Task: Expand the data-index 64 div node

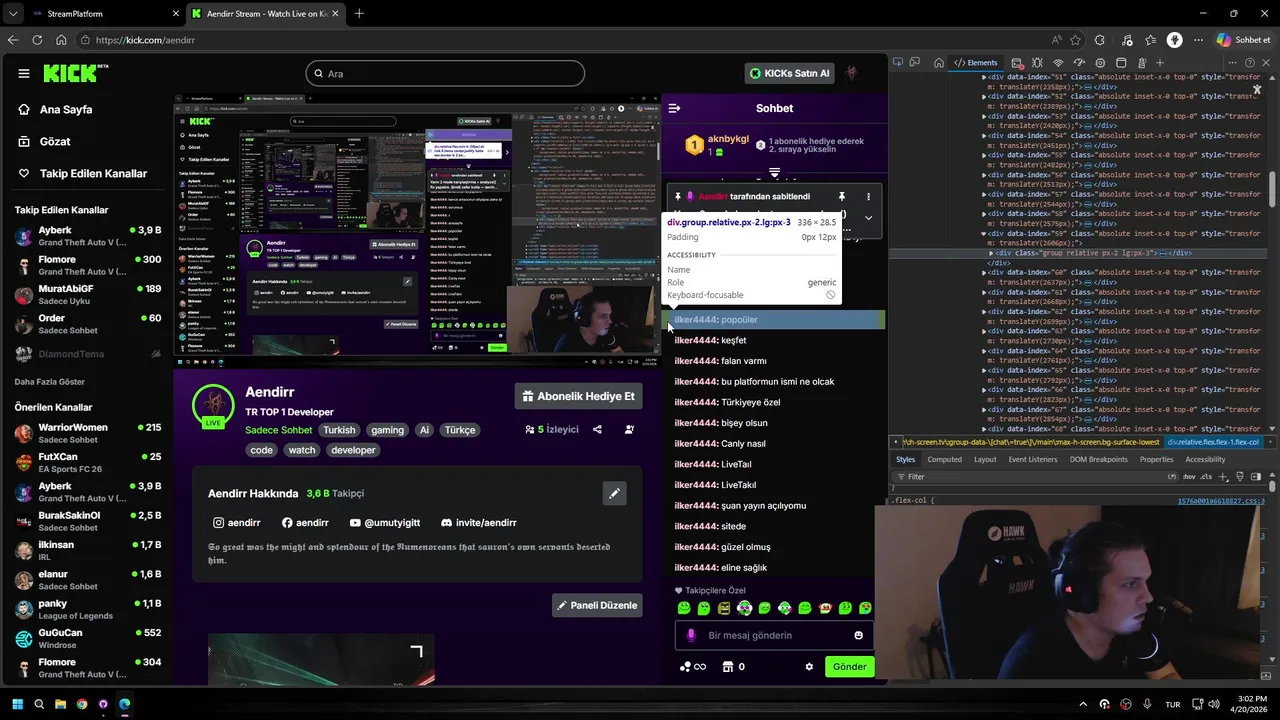Action: 984,351
